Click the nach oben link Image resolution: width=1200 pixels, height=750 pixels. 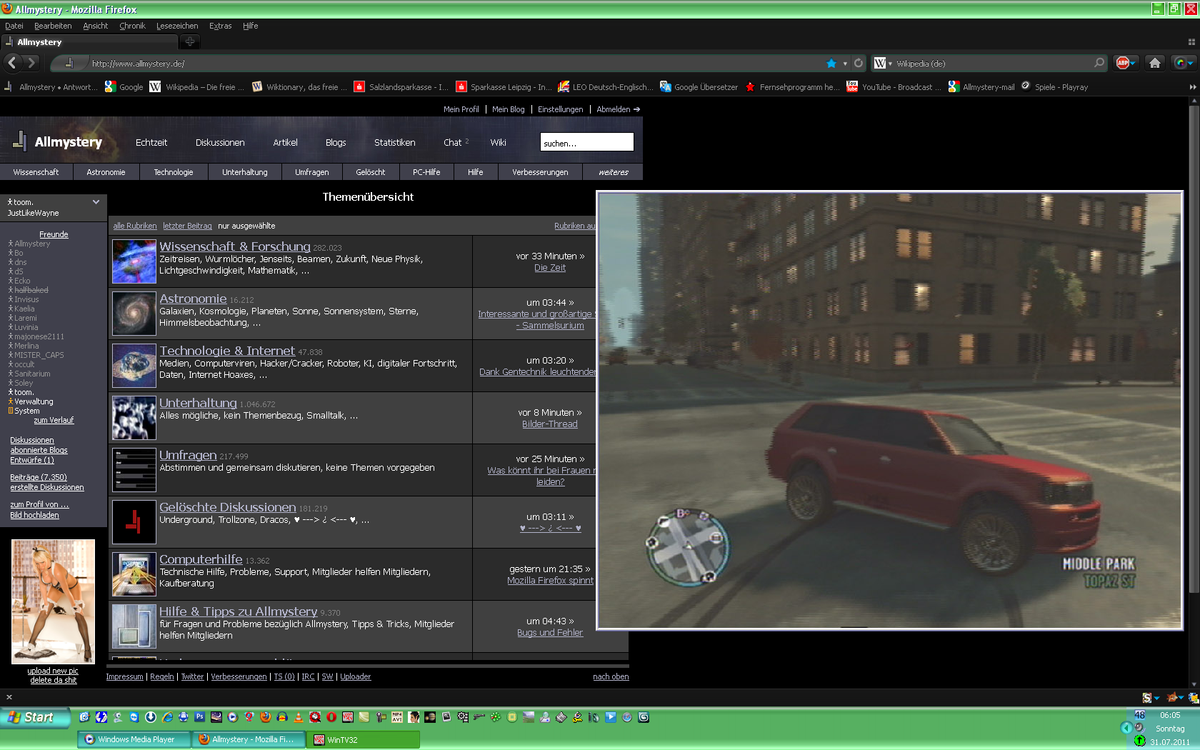[611, 677]
